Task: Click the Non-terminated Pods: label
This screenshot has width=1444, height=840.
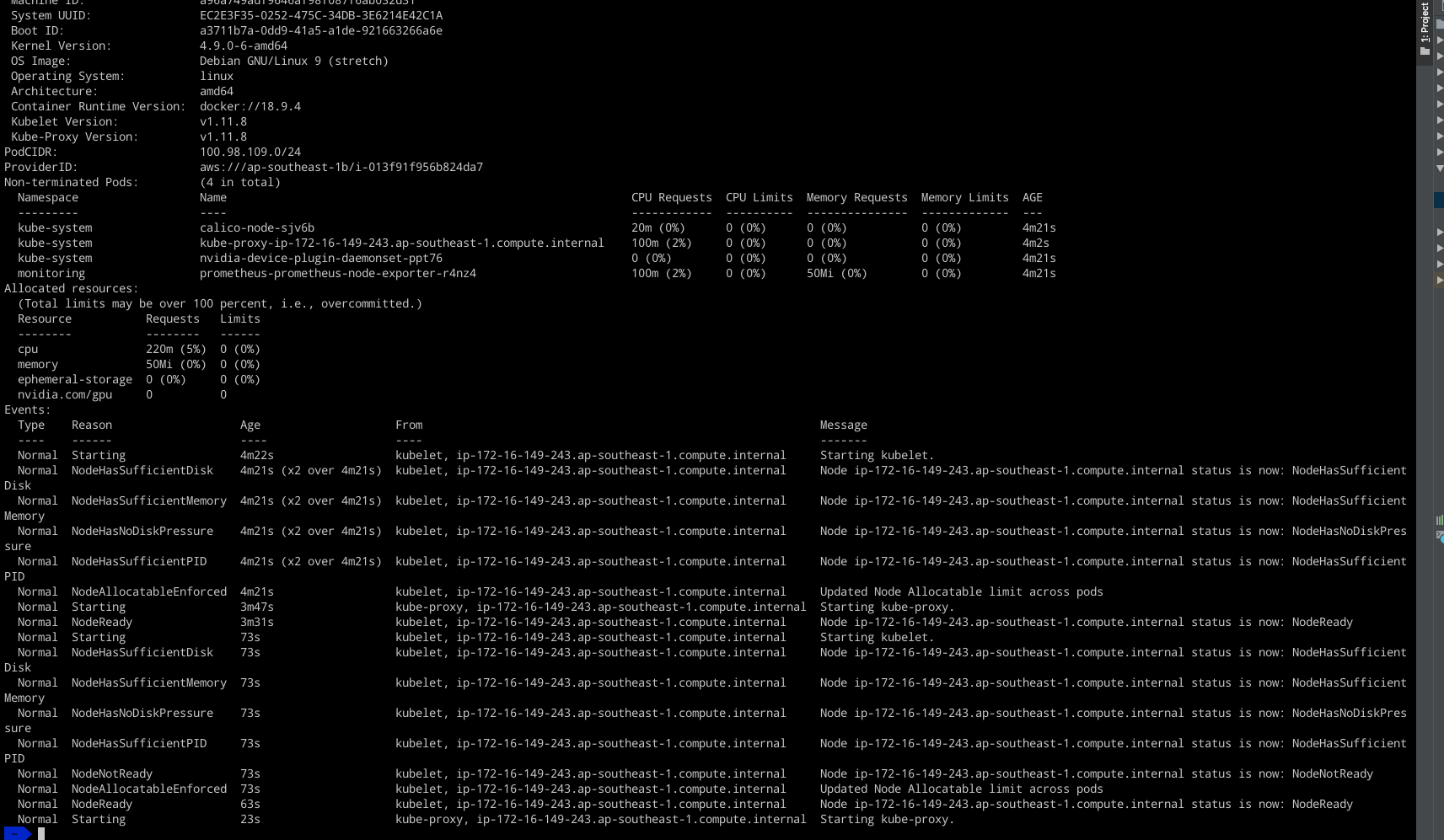Action: 72,182
